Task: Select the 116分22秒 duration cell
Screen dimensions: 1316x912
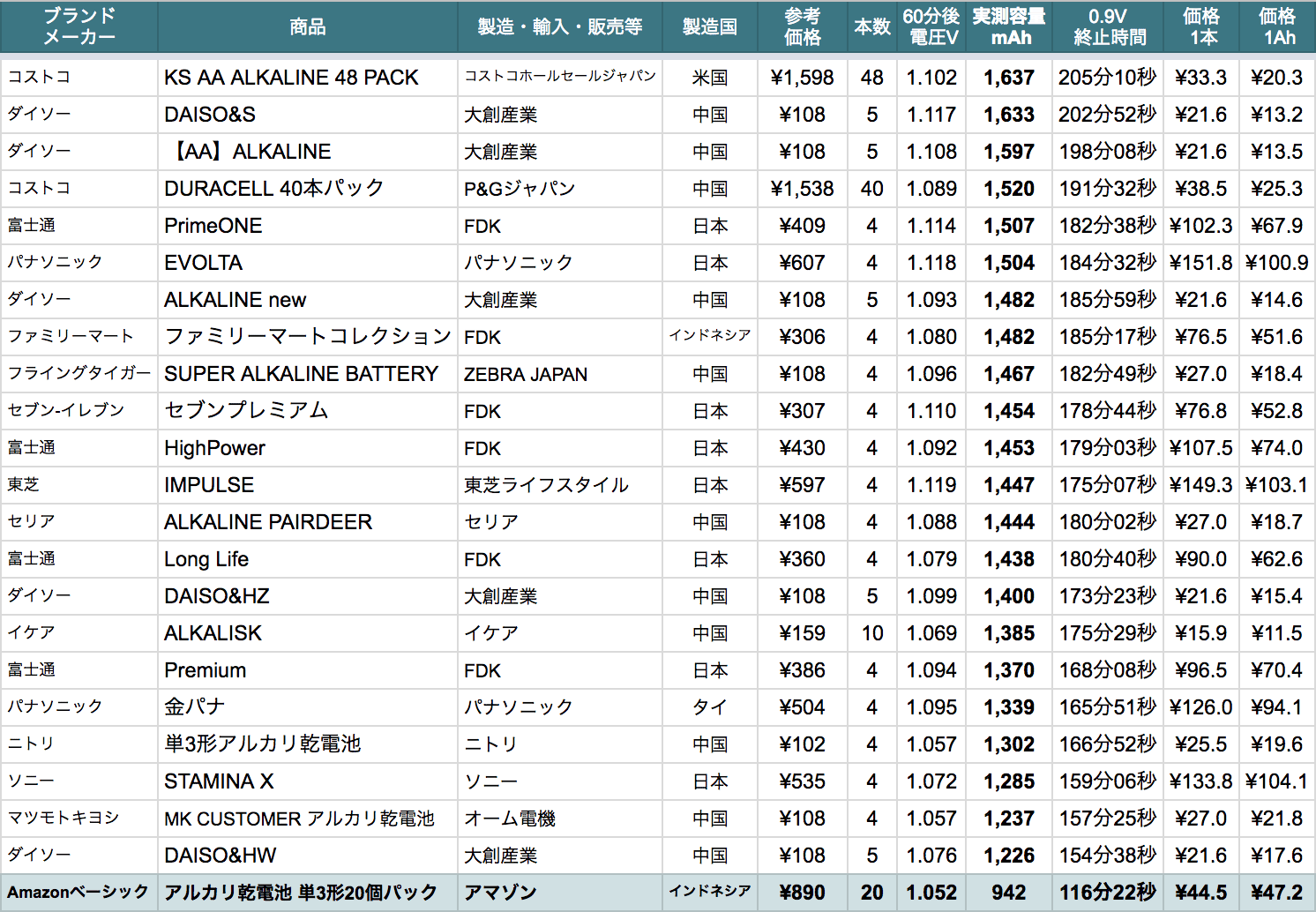Action: [x=1108, y=893]
